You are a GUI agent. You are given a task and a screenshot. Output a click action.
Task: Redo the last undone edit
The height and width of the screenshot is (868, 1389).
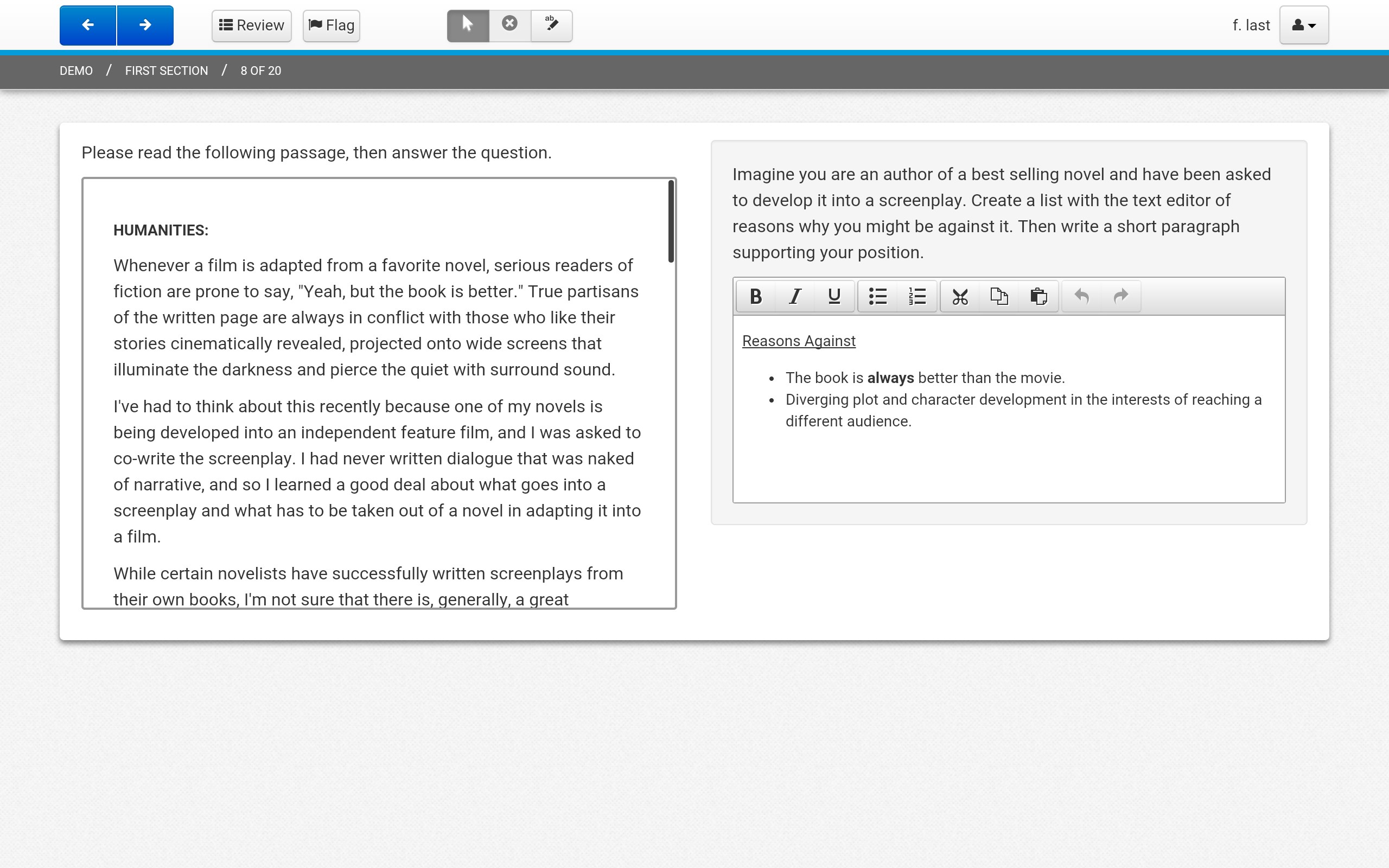coord(1120,296)
